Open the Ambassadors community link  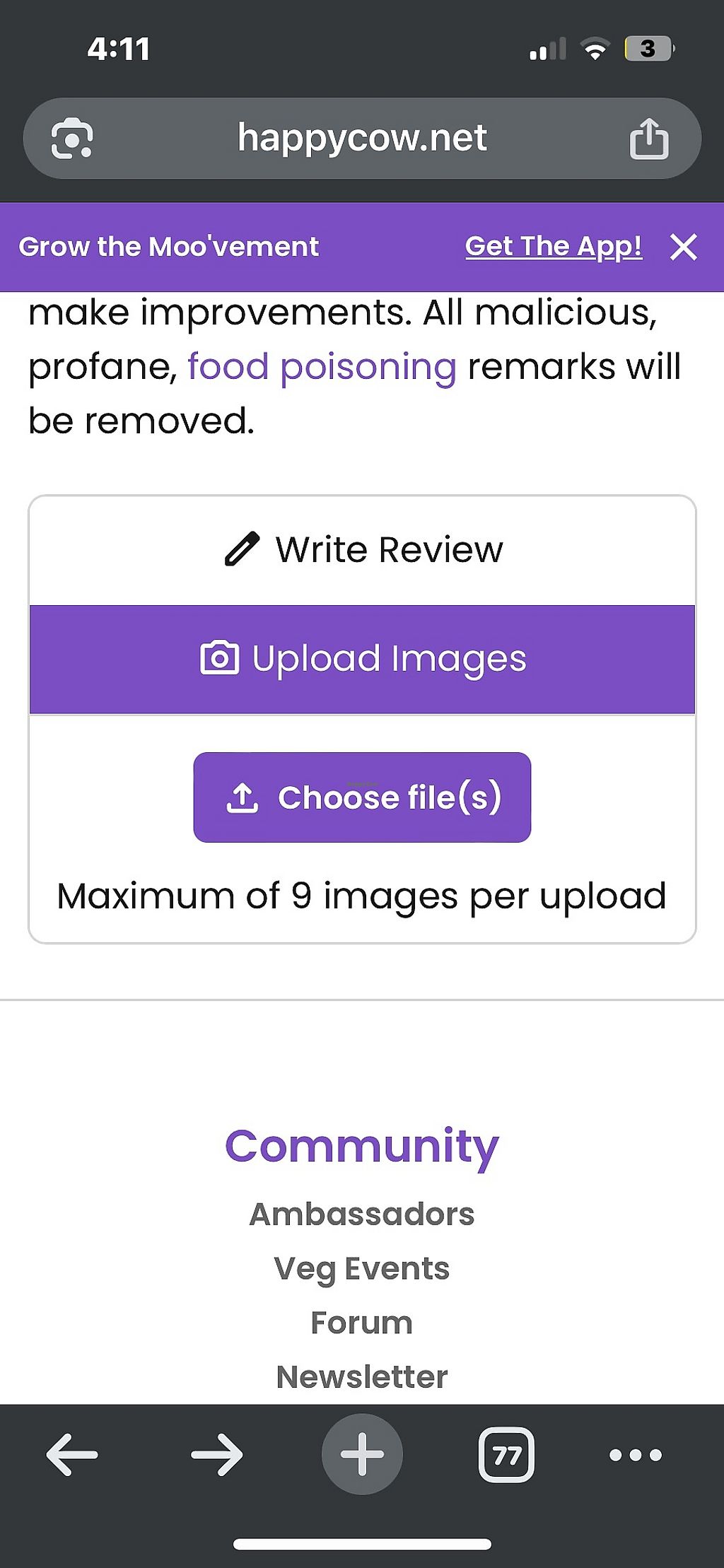(x=362, y=1215)
